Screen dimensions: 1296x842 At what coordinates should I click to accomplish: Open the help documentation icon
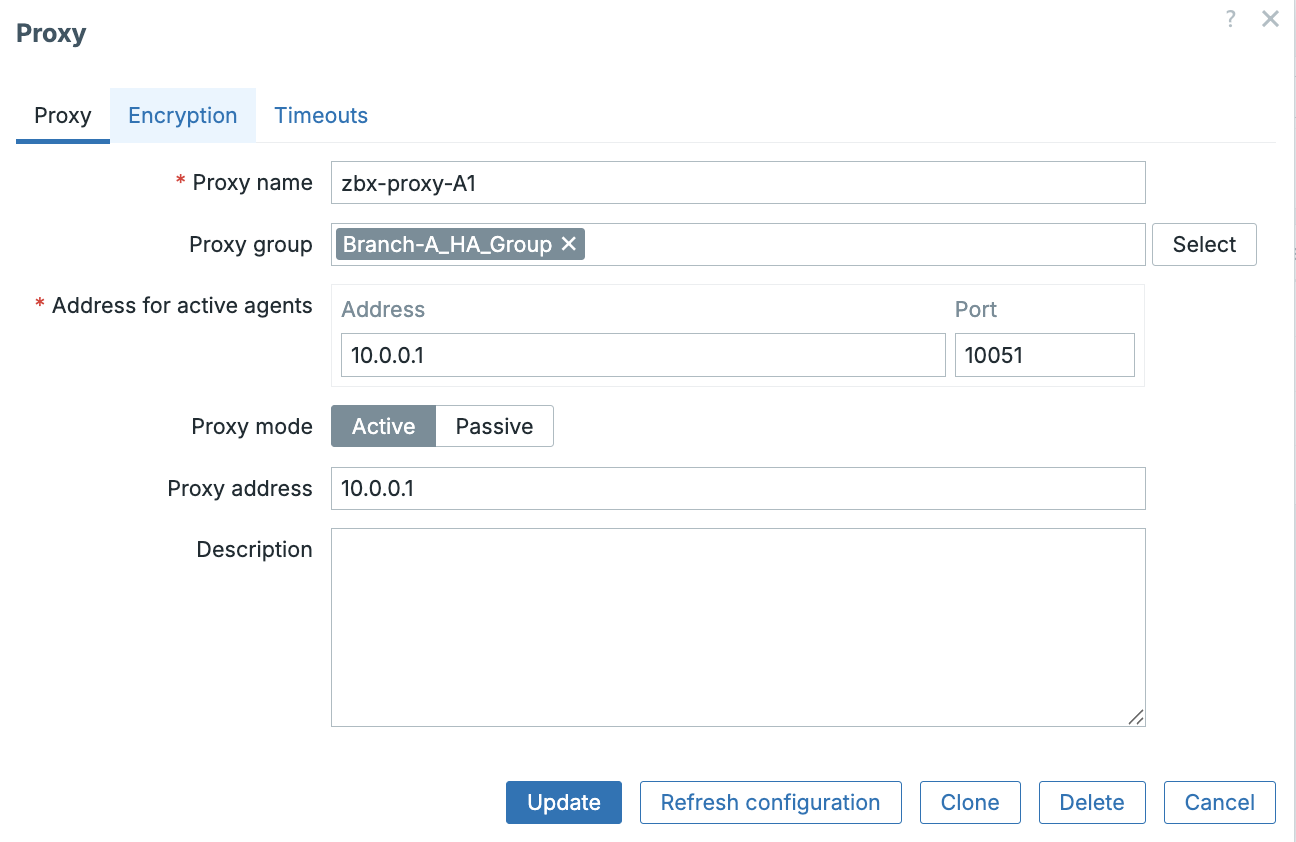(x=1230, y=18)
